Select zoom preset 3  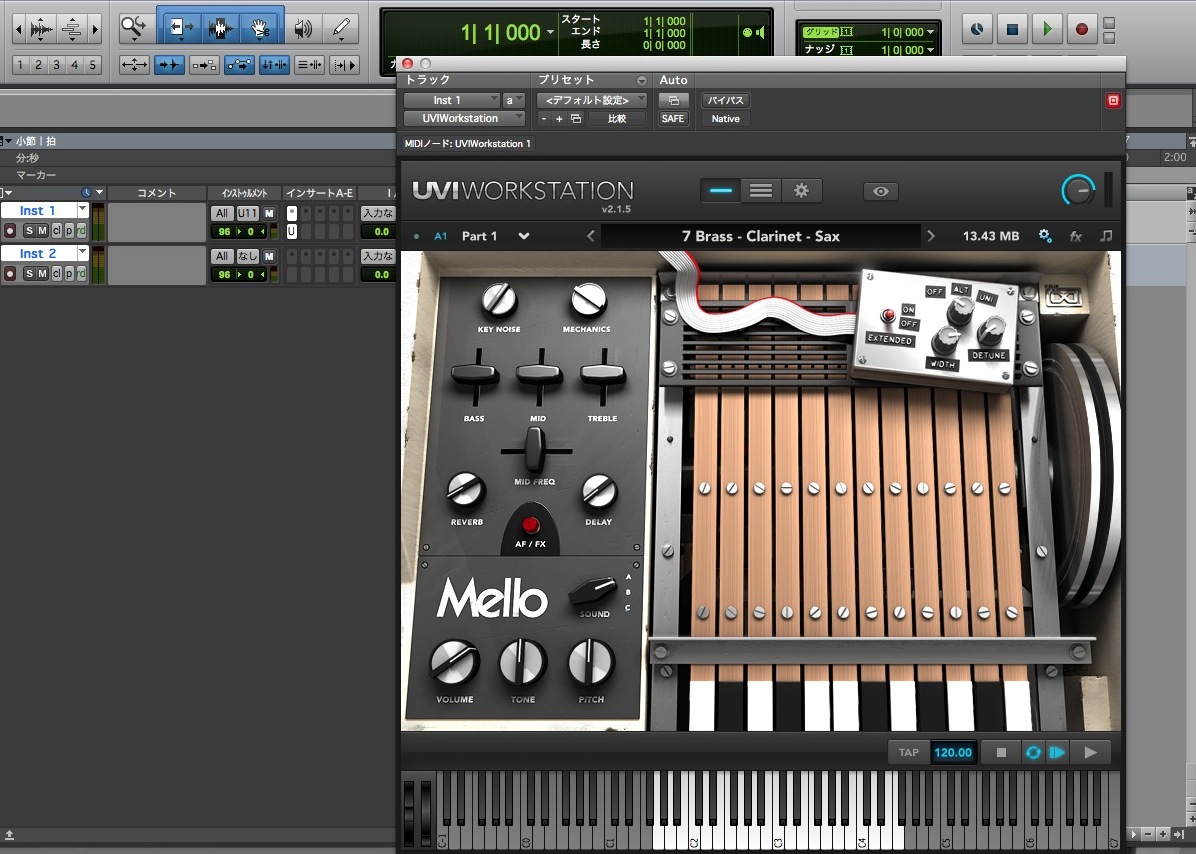(56, 65)
